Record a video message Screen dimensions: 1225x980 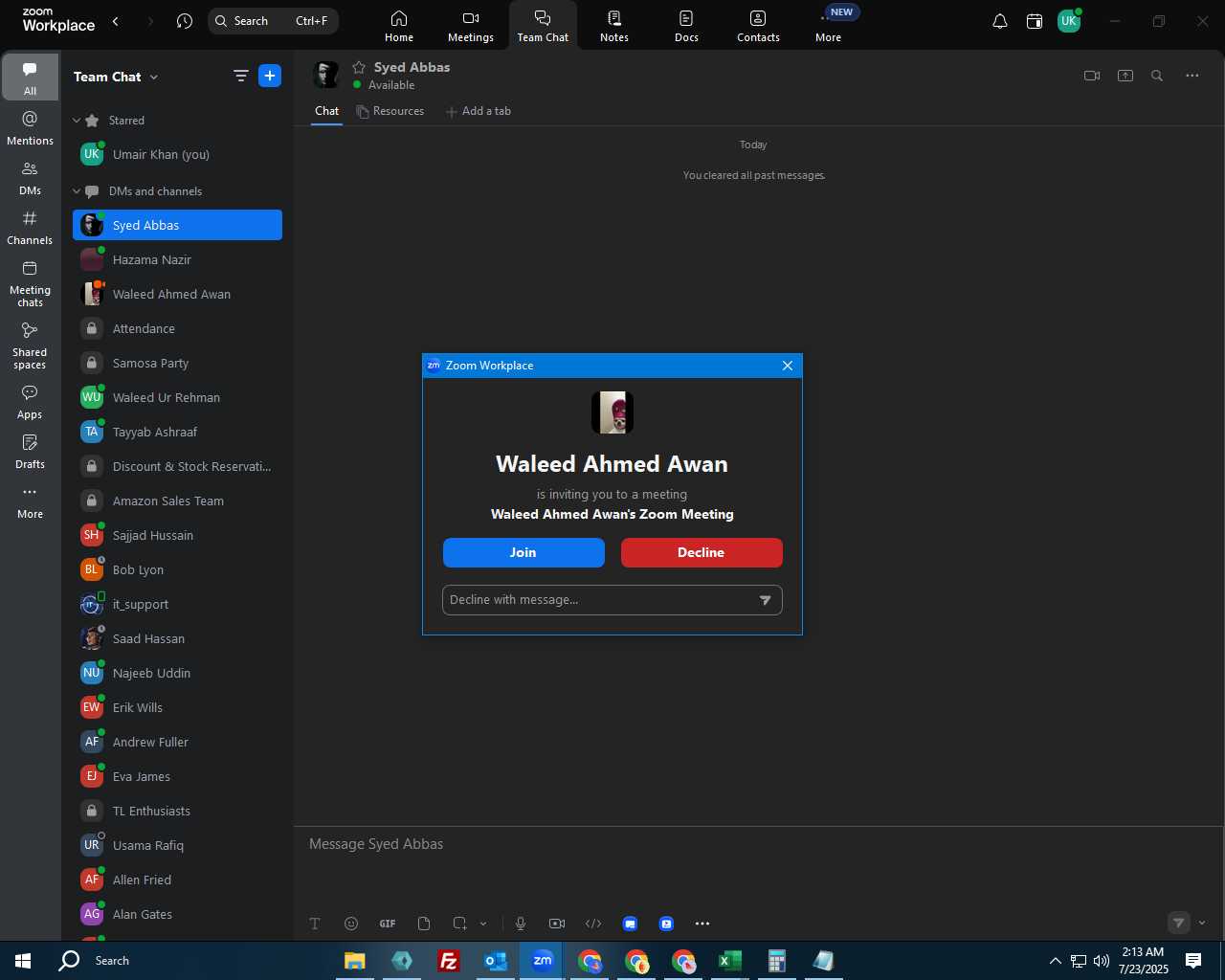pyautogui.click(x=557, y=924)
